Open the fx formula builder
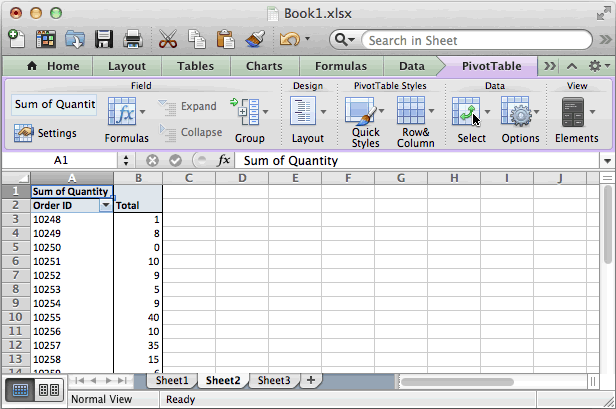 point(224,160)
